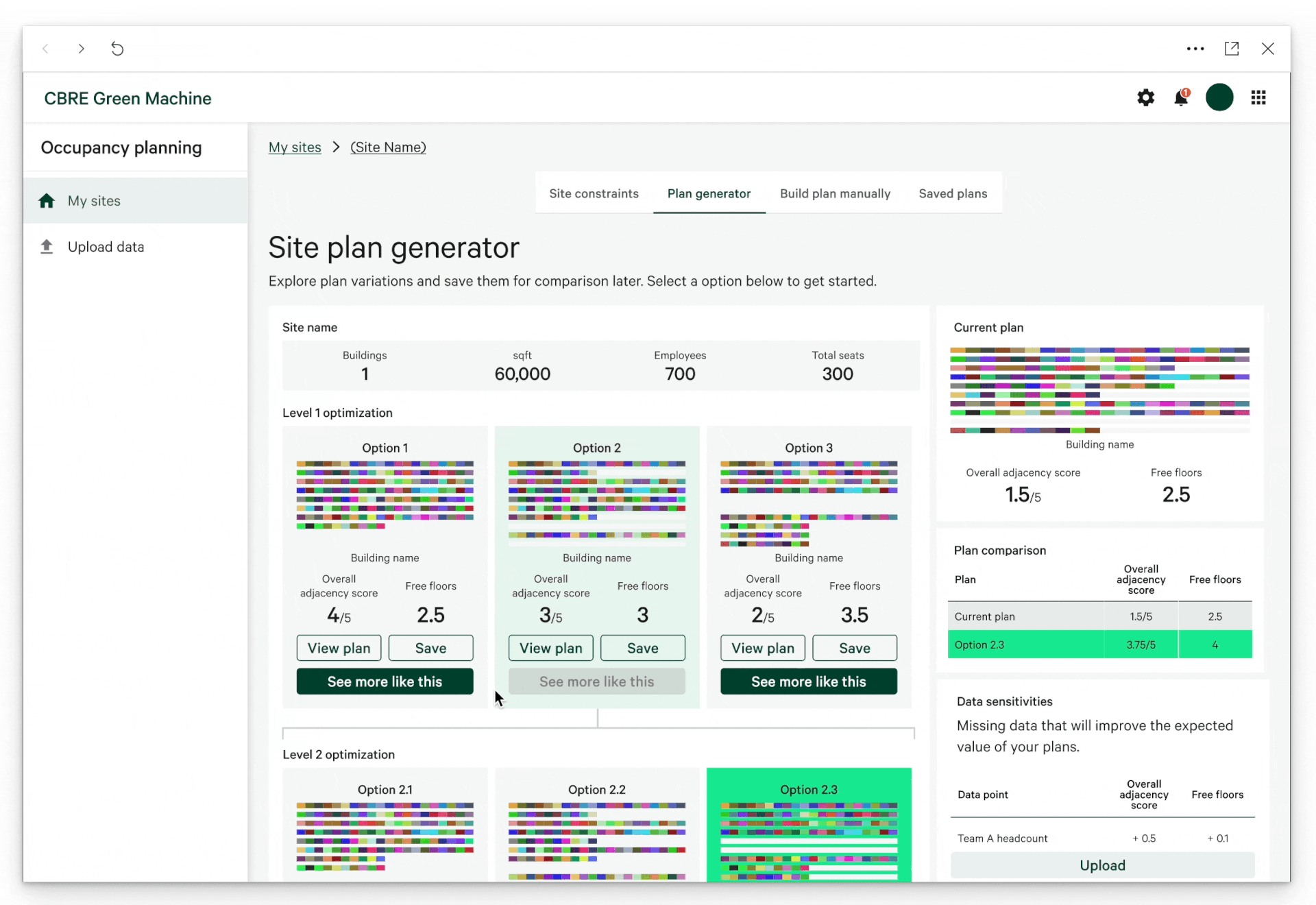
Task: Click the (Site Name) breadcrumb link
Action: (388, 147)
